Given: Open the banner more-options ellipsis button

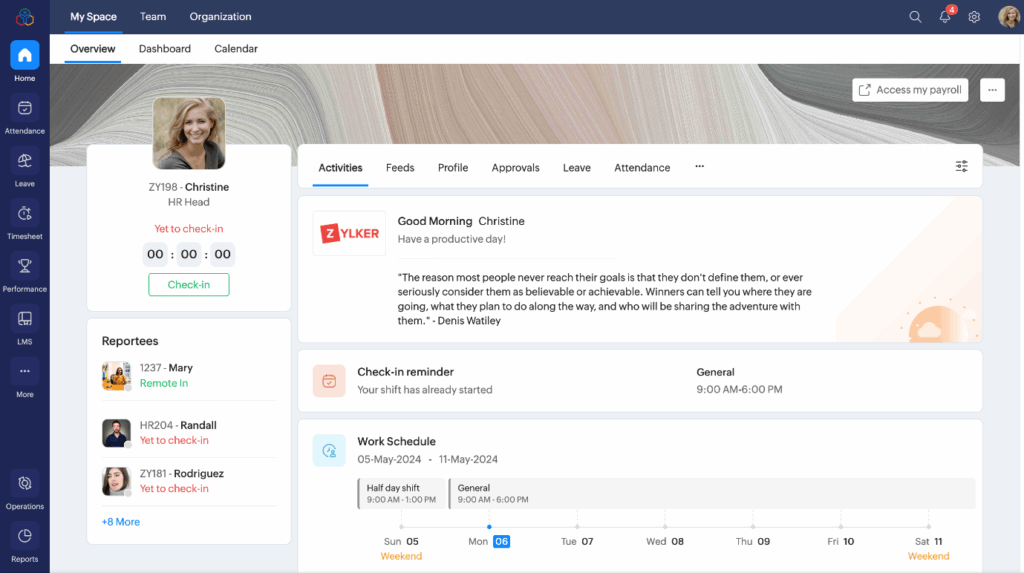Looking at the screenshot, I should [x=992, y=90].
